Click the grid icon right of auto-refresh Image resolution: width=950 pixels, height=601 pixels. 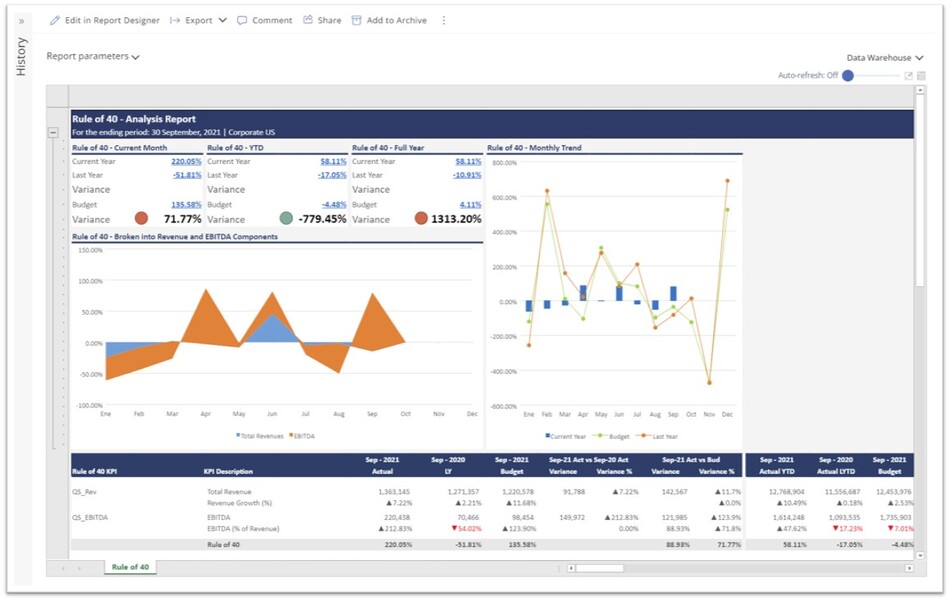pyautogui.click(x=921, y=76)
